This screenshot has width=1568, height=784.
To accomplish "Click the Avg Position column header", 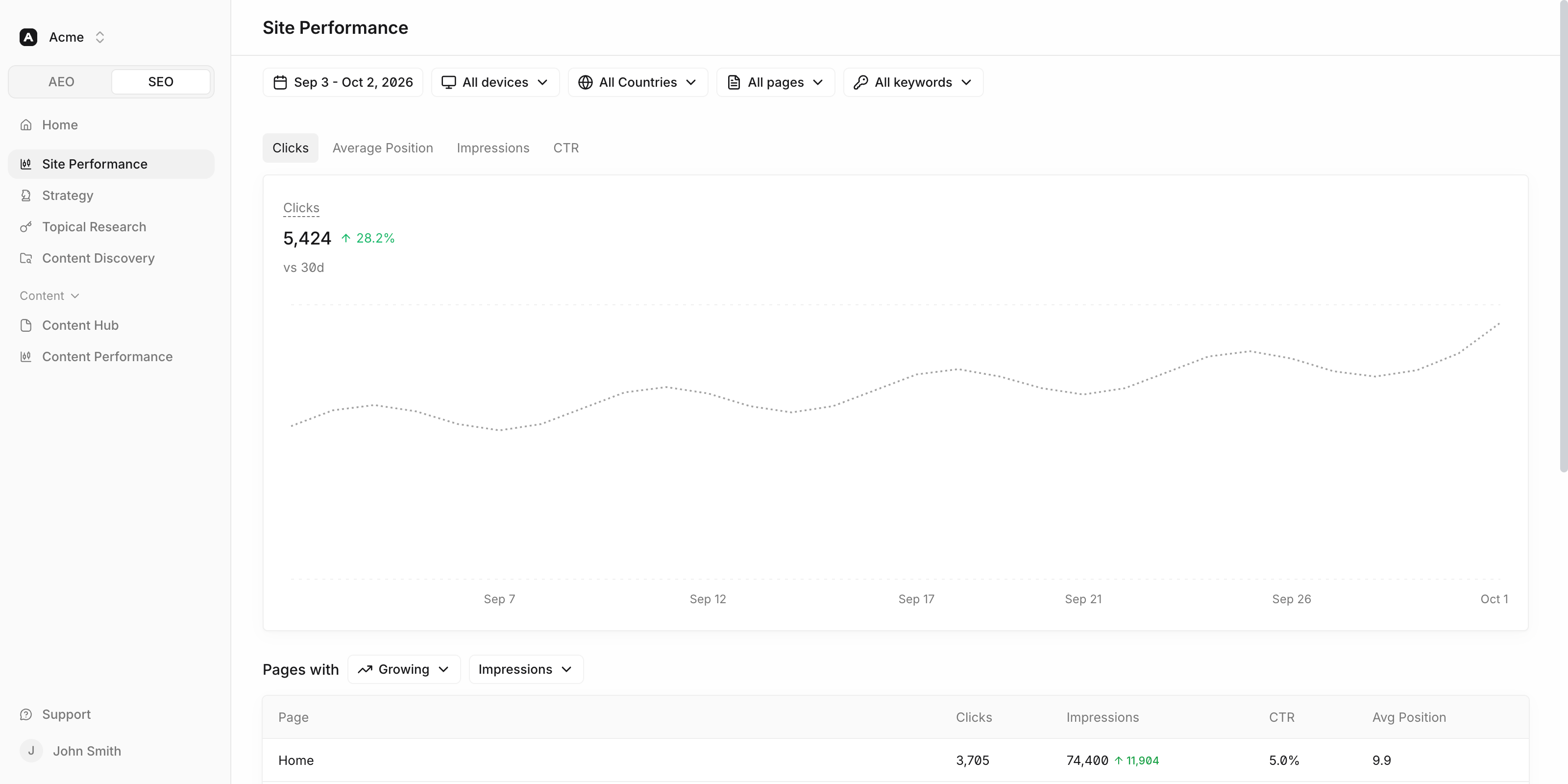I will tap(1409, 717).
